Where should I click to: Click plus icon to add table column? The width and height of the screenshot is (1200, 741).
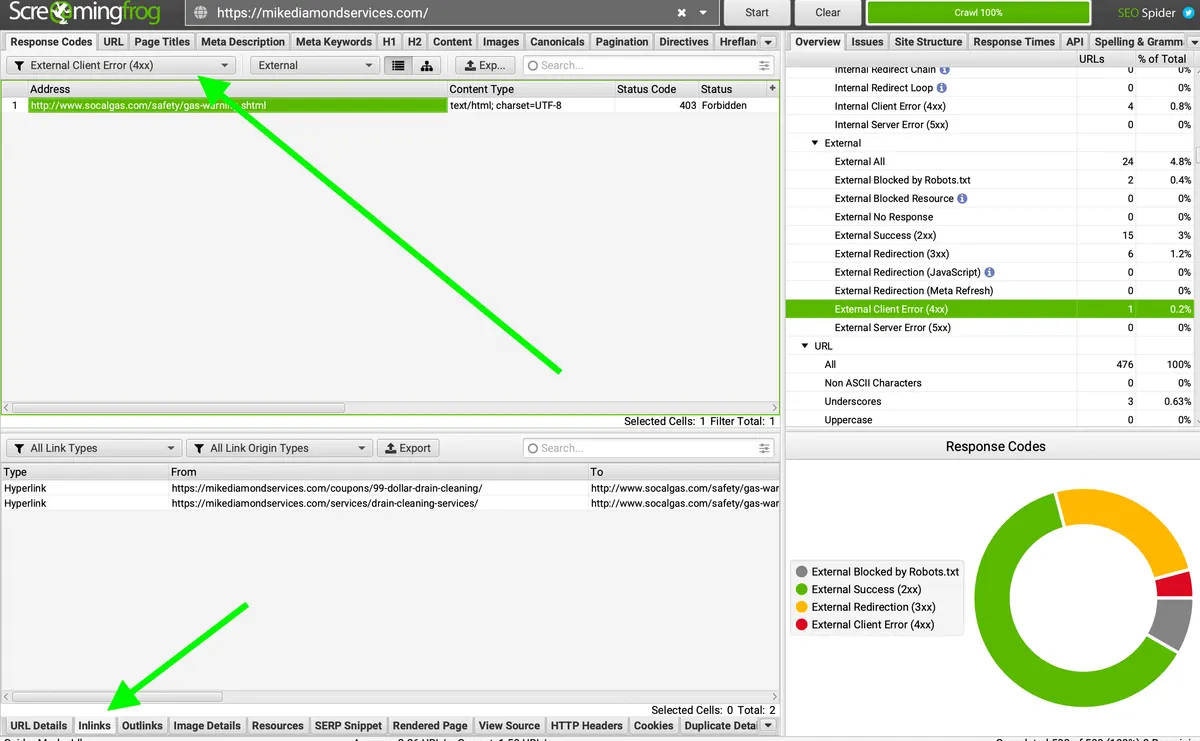772,89
